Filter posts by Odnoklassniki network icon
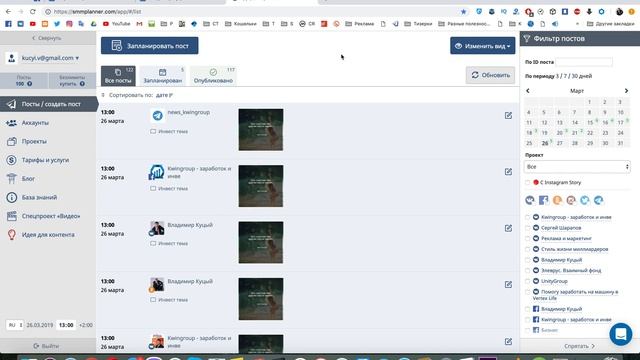The image size is (640, 360). tap(557, 200)
